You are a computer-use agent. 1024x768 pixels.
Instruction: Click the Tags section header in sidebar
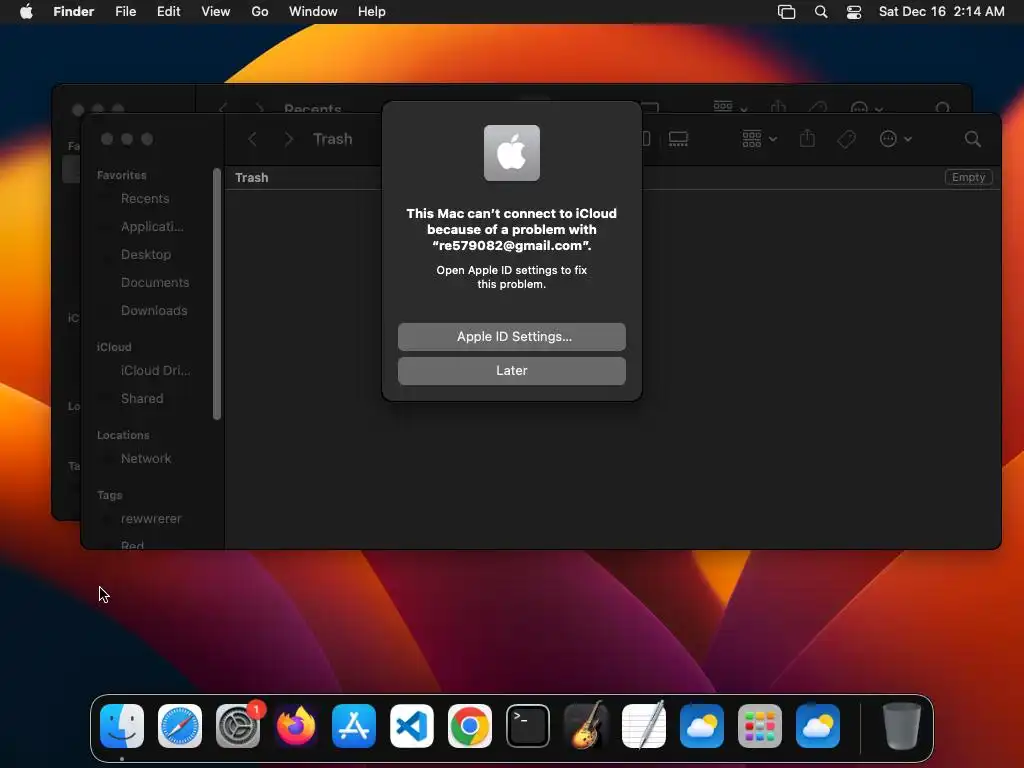tap(110, 495)
